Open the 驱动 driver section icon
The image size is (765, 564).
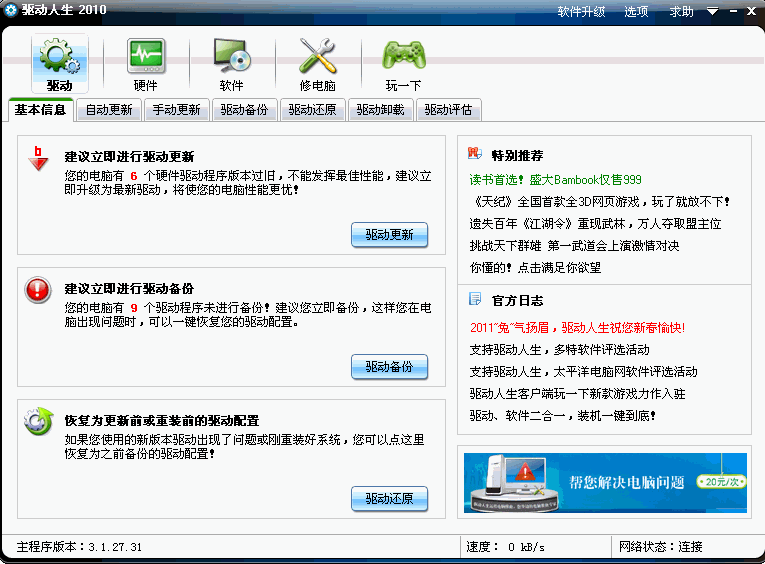click(60, 63)
